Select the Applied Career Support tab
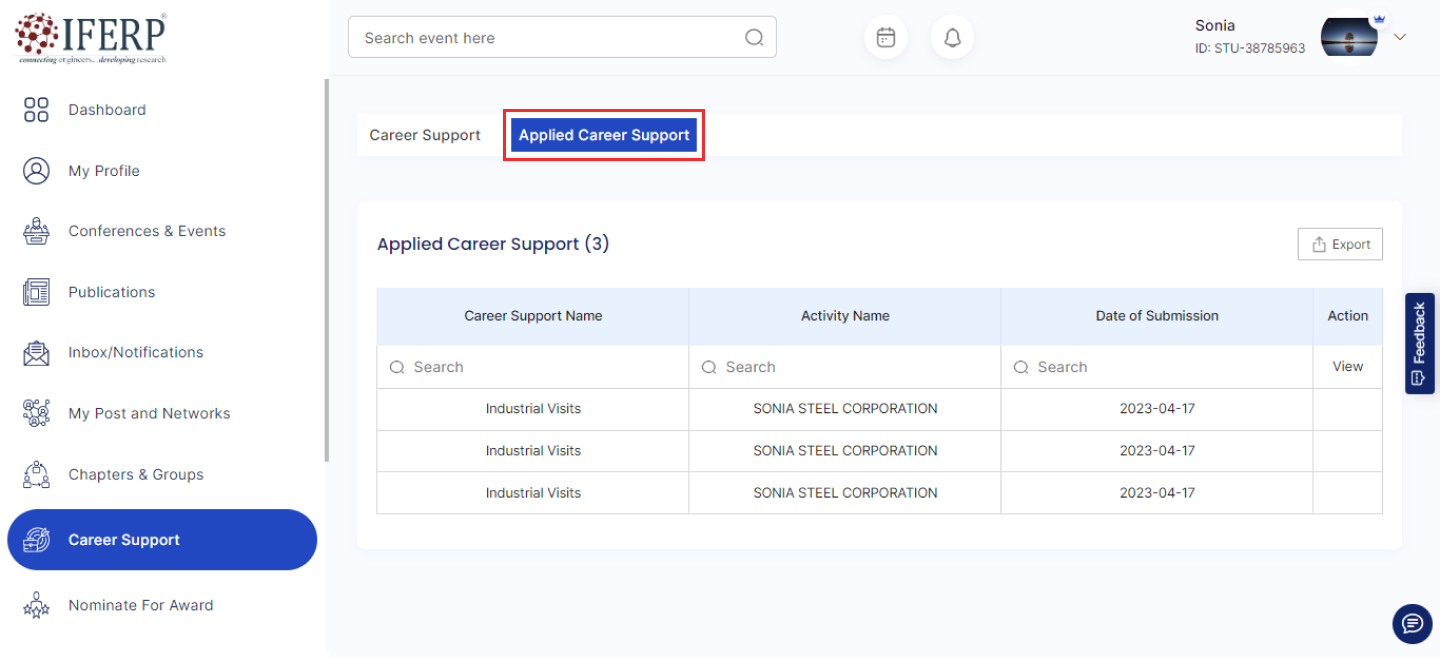Image resolution: width=1440 pixels, height=658 pixels. (604, 135)
